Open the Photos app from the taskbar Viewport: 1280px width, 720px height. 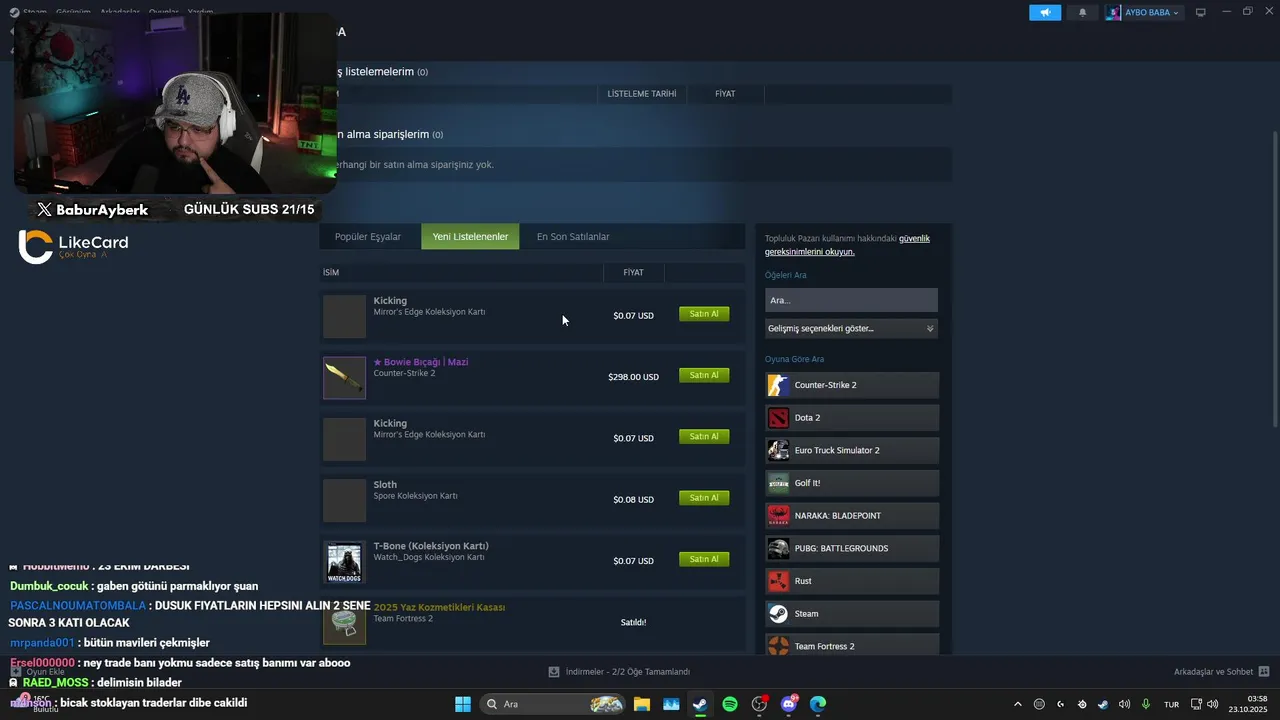671,704
